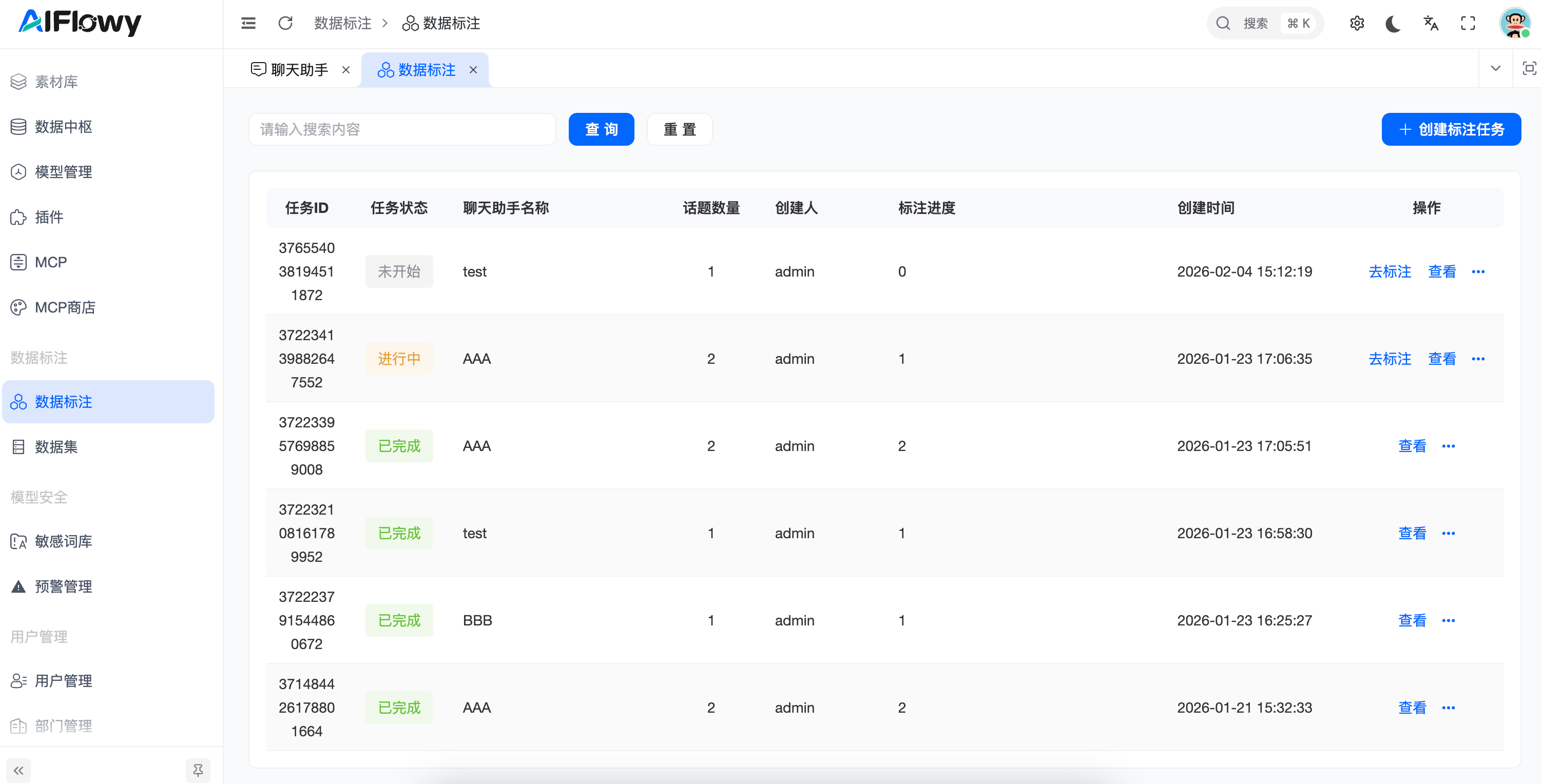Click the user avatar in top right
Viewport: 1542px width, 784px height.
[1514, 23]
